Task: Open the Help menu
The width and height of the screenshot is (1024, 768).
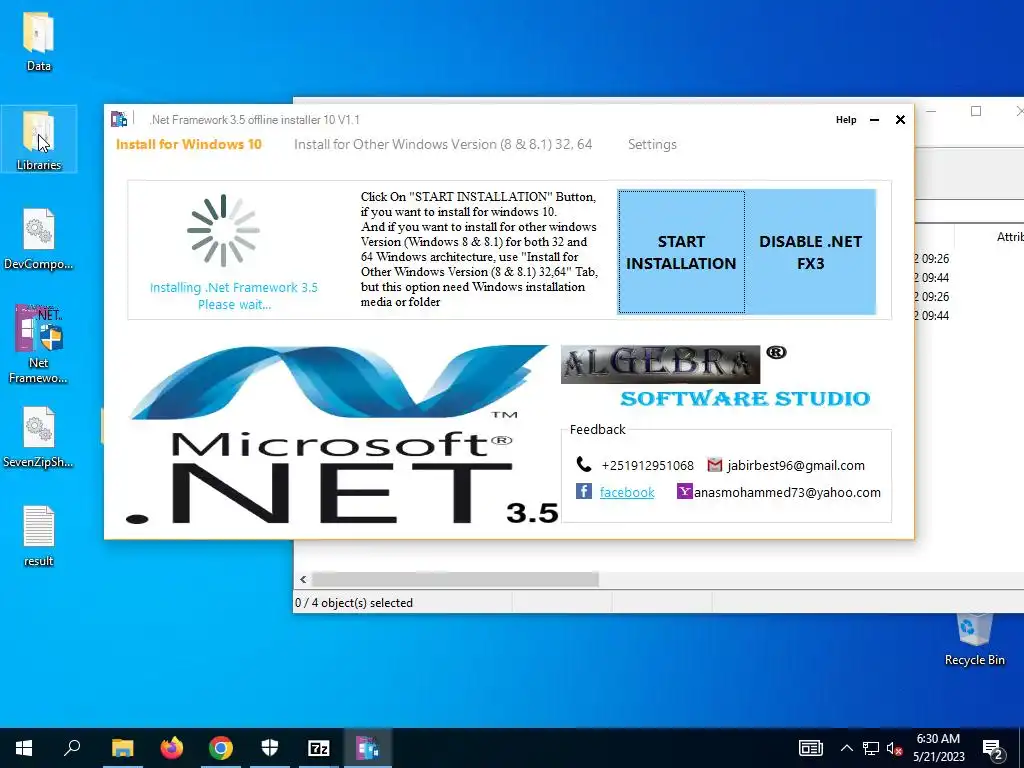Action: point(846,120)
